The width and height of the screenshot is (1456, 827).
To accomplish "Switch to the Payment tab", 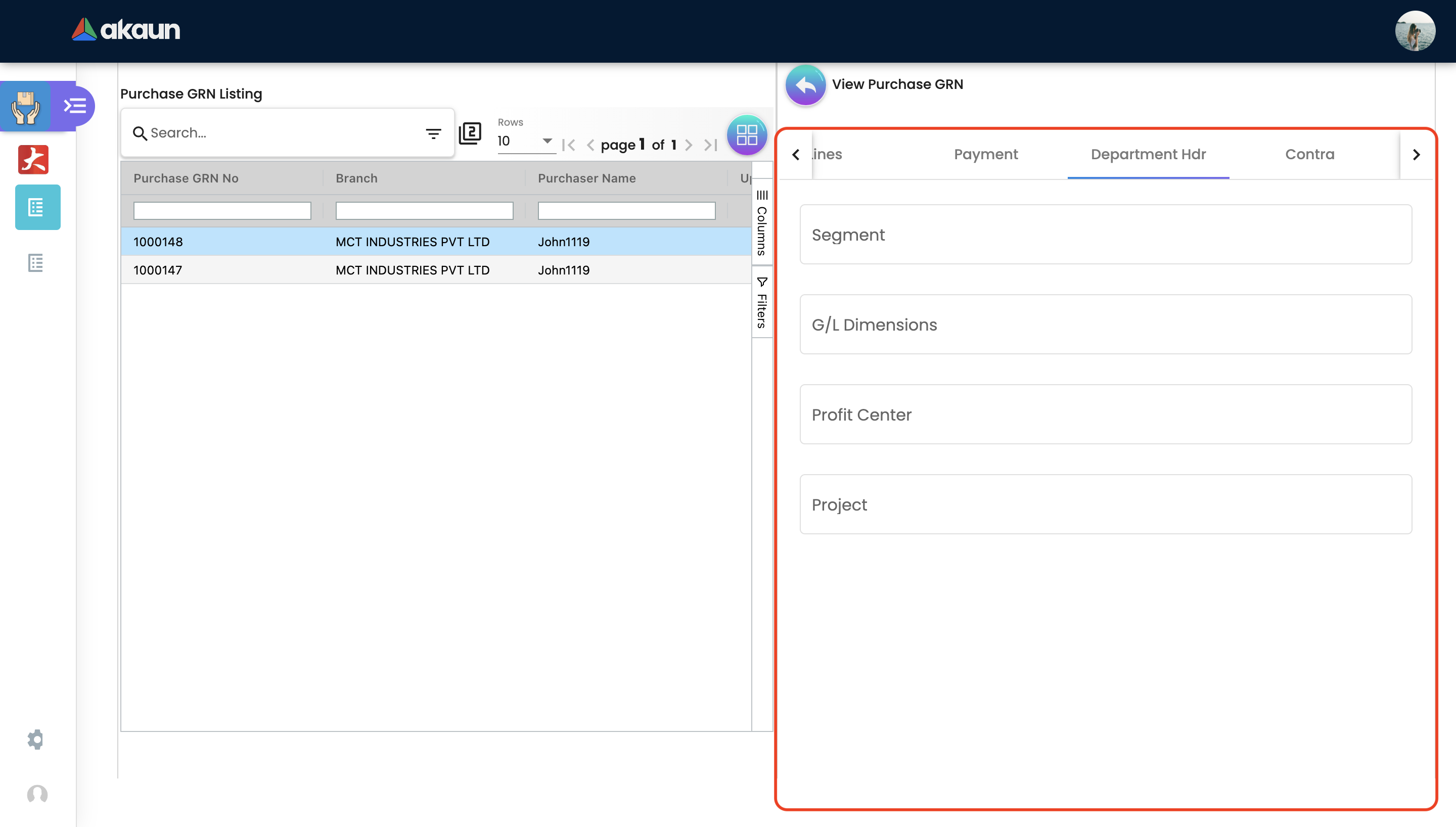I will click(986, 155).
